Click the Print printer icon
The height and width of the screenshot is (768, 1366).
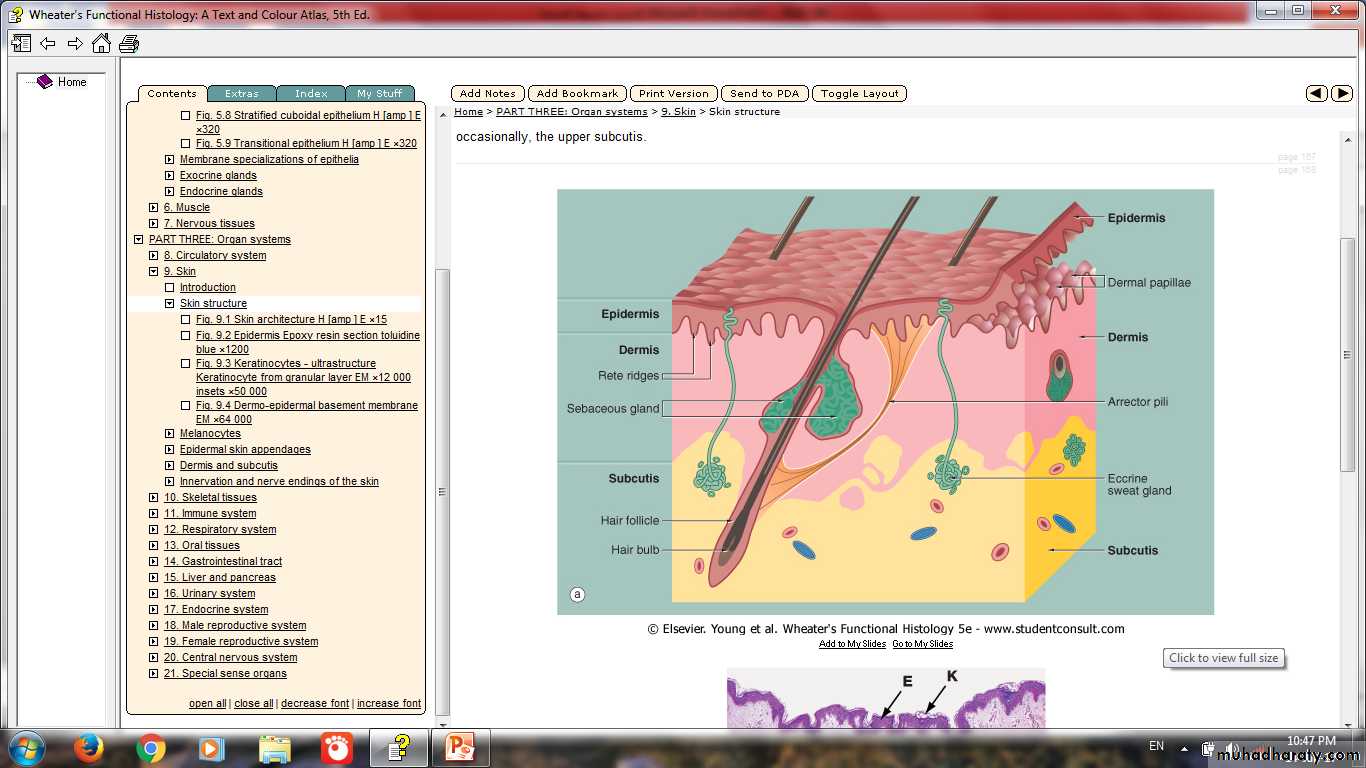tap(129, 43)
